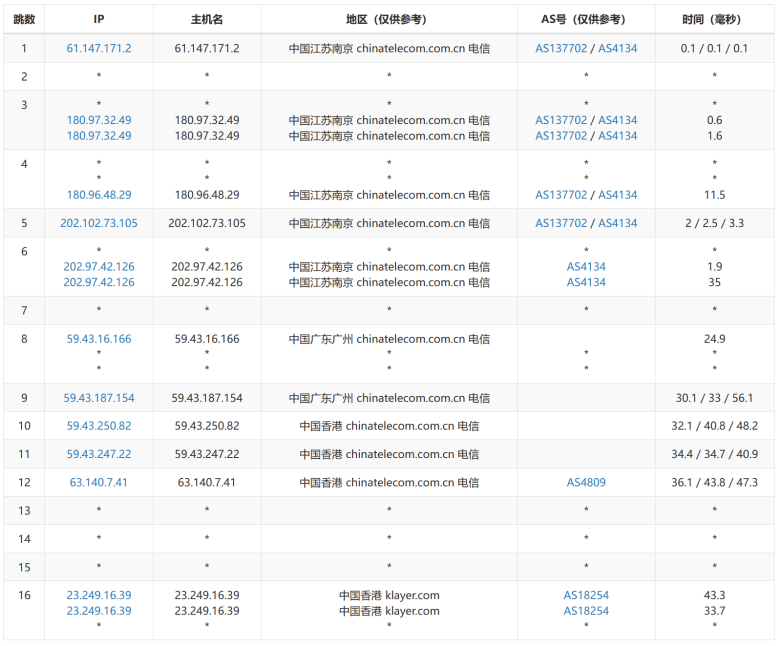The height and width of the screenshot is (646, 780).
Task: Open the 63.140.7.41 IP link
Action: point(98,482)
